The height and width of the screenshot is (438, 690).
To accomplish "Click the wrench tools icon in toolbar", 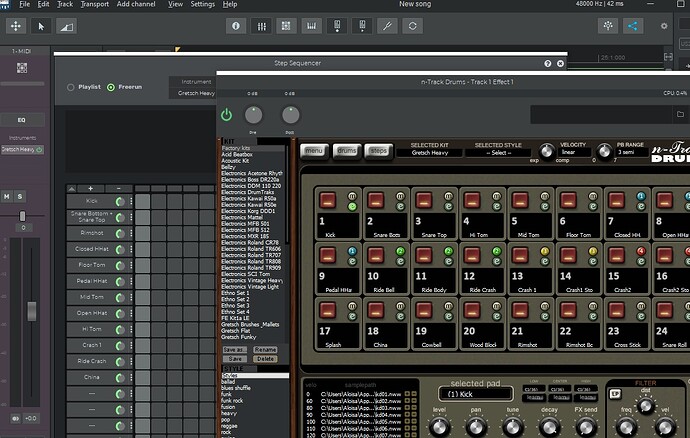I will (387, 26).
